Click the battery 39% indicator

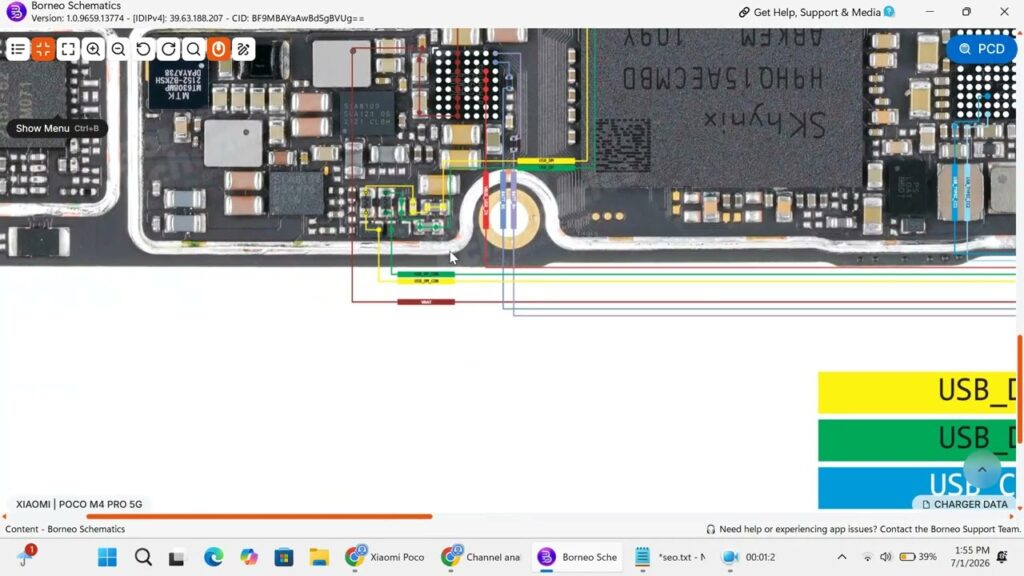click(918, 557)
